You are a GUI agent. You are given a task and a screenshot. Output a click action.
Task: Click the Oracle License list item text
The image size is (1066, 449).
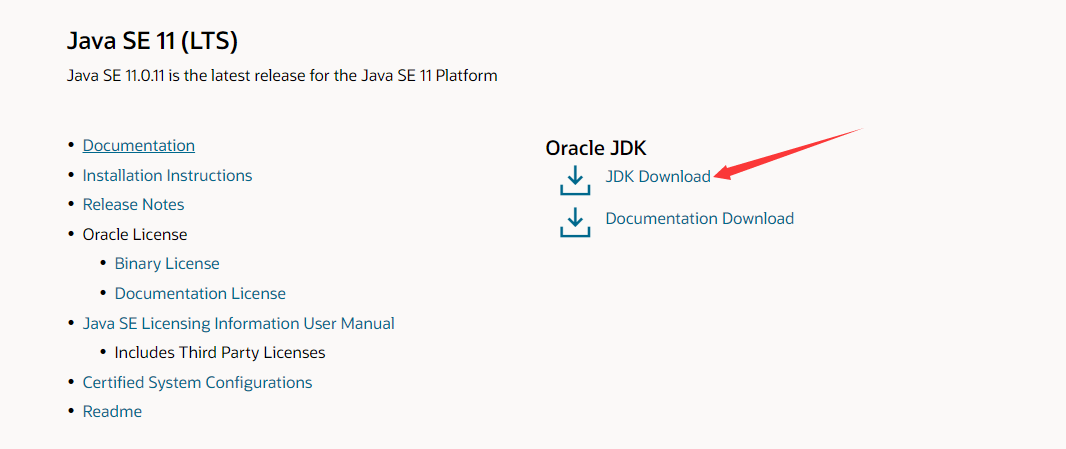[x=135, y=235]
